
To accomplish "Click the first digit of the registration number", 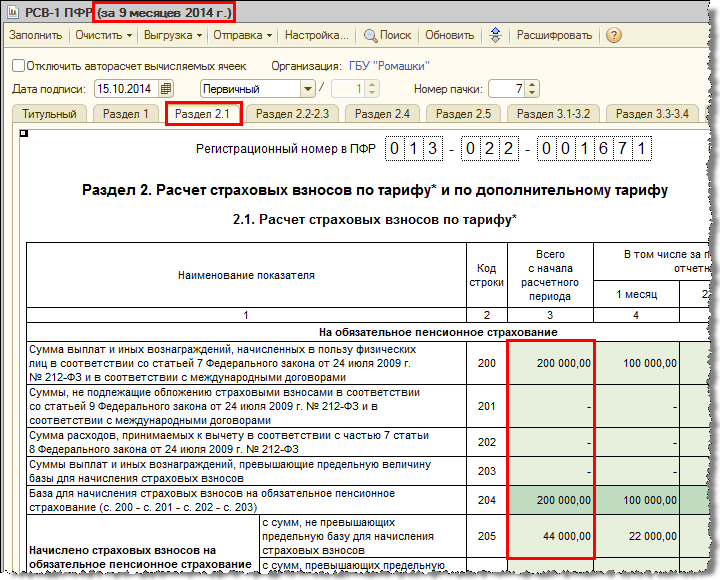I will tap(394, 148).
